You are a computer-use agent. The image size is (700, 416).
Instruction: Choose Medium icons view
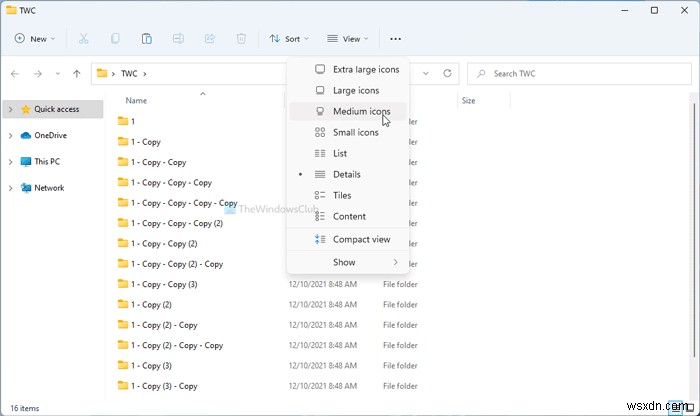pyautogui.click(x=348, y=111)
